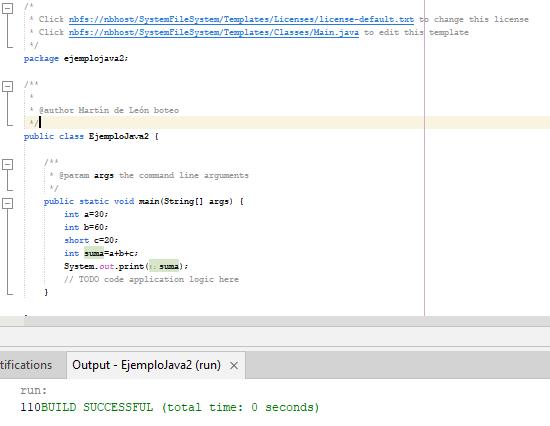Click the 'public class EjemploJava2' declaration
The height and width of the screenshot is (426, 550).
tap(91, 136)
